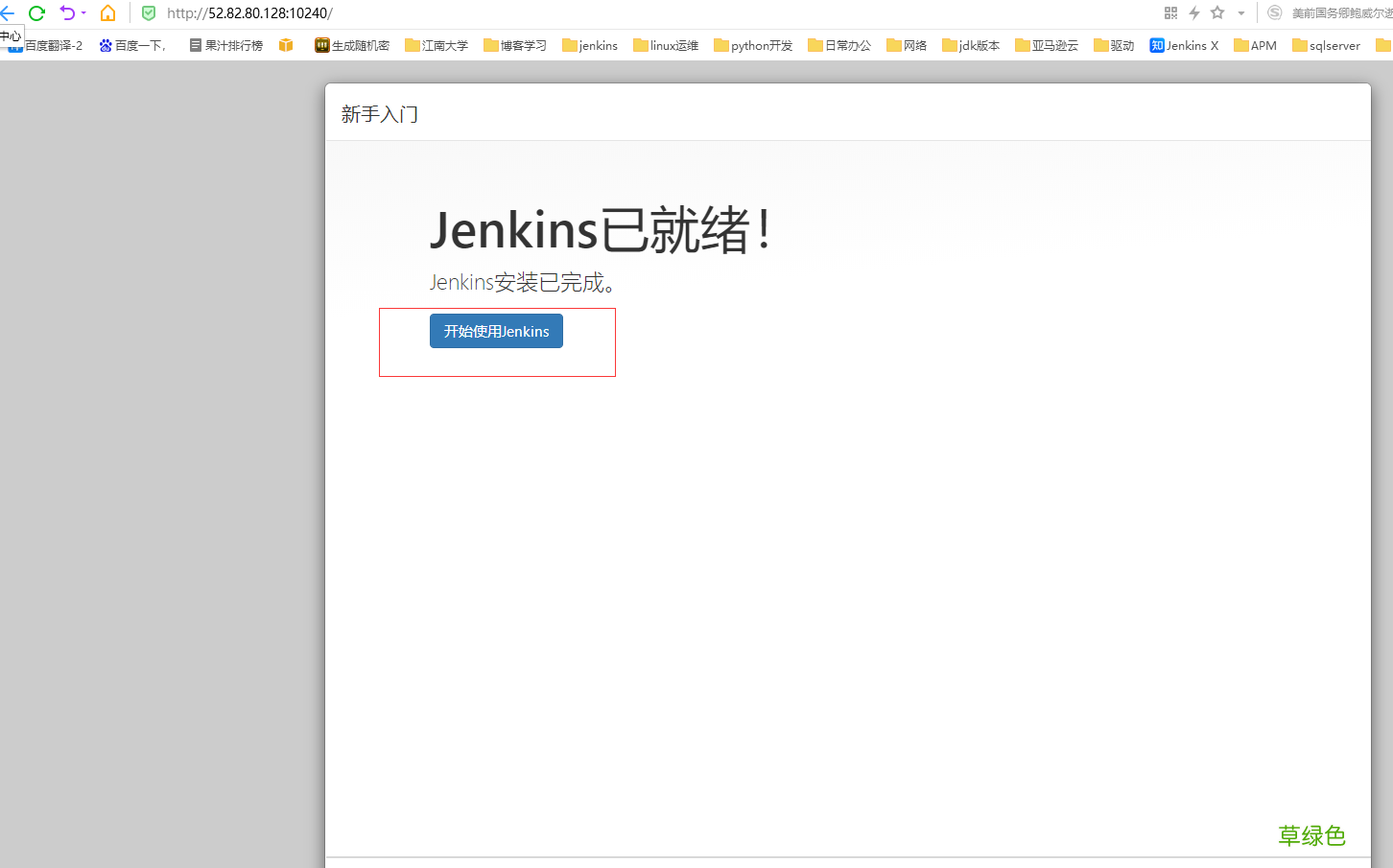Reload the current Jenkins page
Screen dimensions: 1393x868
coord(36,12)
